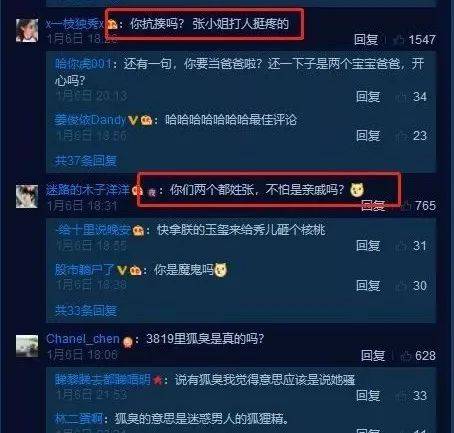454x433 pixels.
Task: Like the reply with 31 likes
Action: [401, 246]
